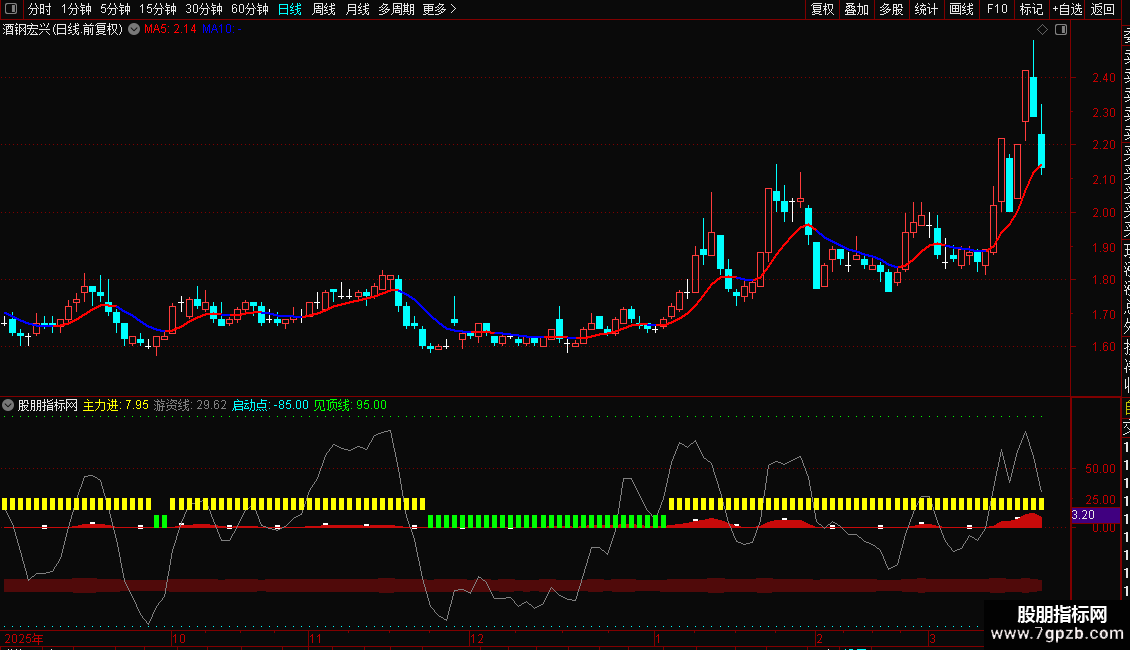1130x650 pixels.
Task: Open the F10 company info
Action: (997, 9)
